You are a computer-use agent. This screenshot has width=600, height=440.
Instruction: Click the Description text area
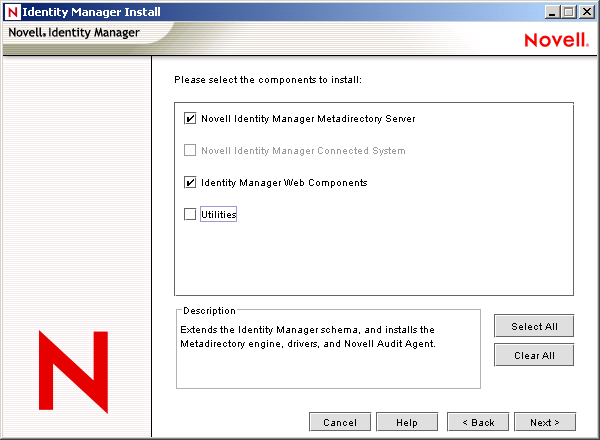click(328, 350)
